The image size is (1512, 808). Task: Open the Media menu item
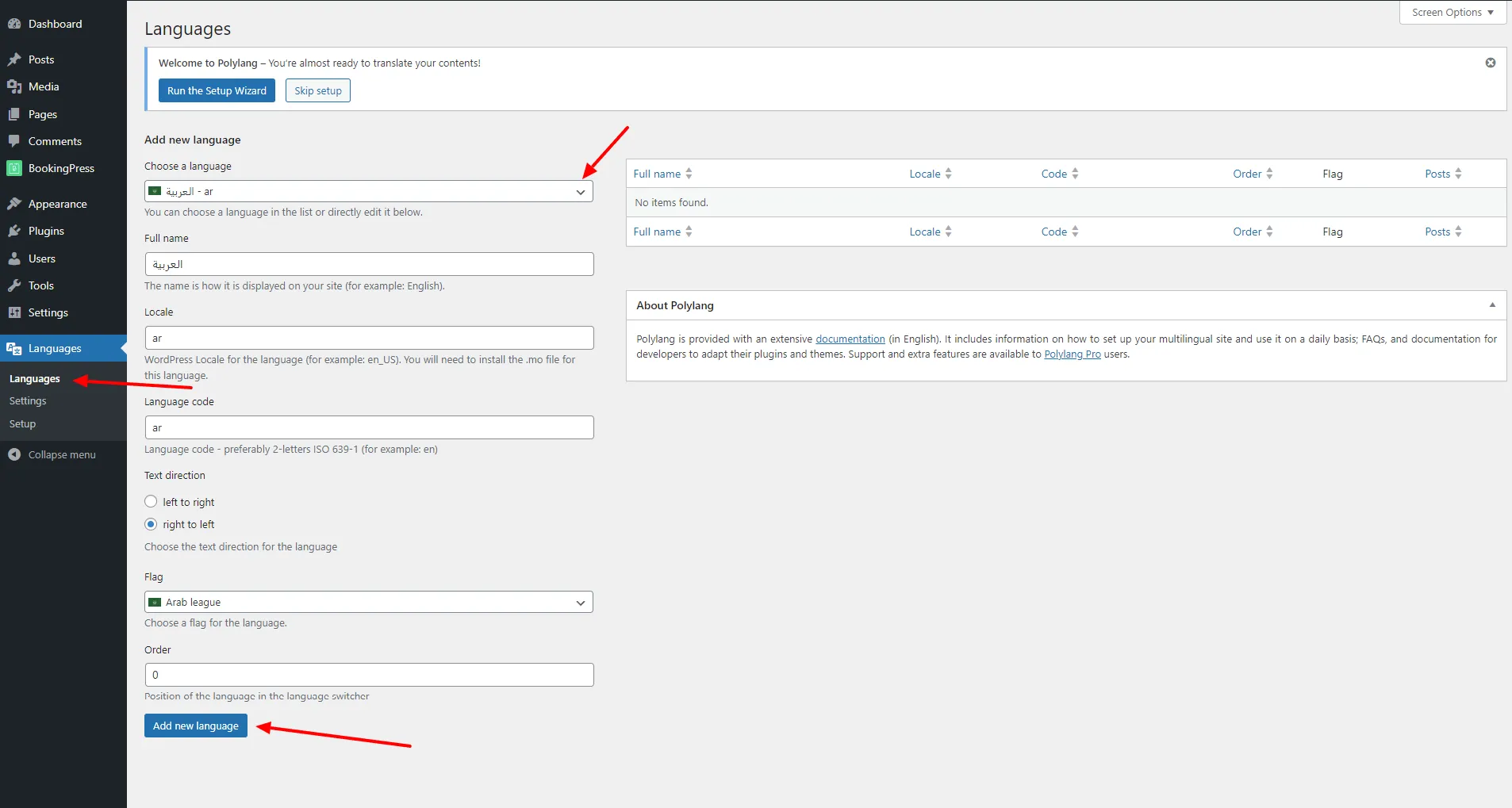click(44, 86)
